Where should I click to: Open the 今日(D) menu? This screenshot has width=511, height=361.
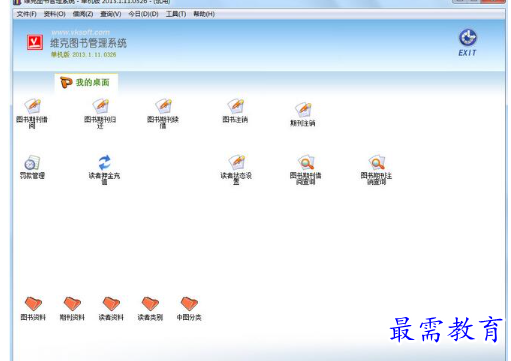(x=144, y=14)
